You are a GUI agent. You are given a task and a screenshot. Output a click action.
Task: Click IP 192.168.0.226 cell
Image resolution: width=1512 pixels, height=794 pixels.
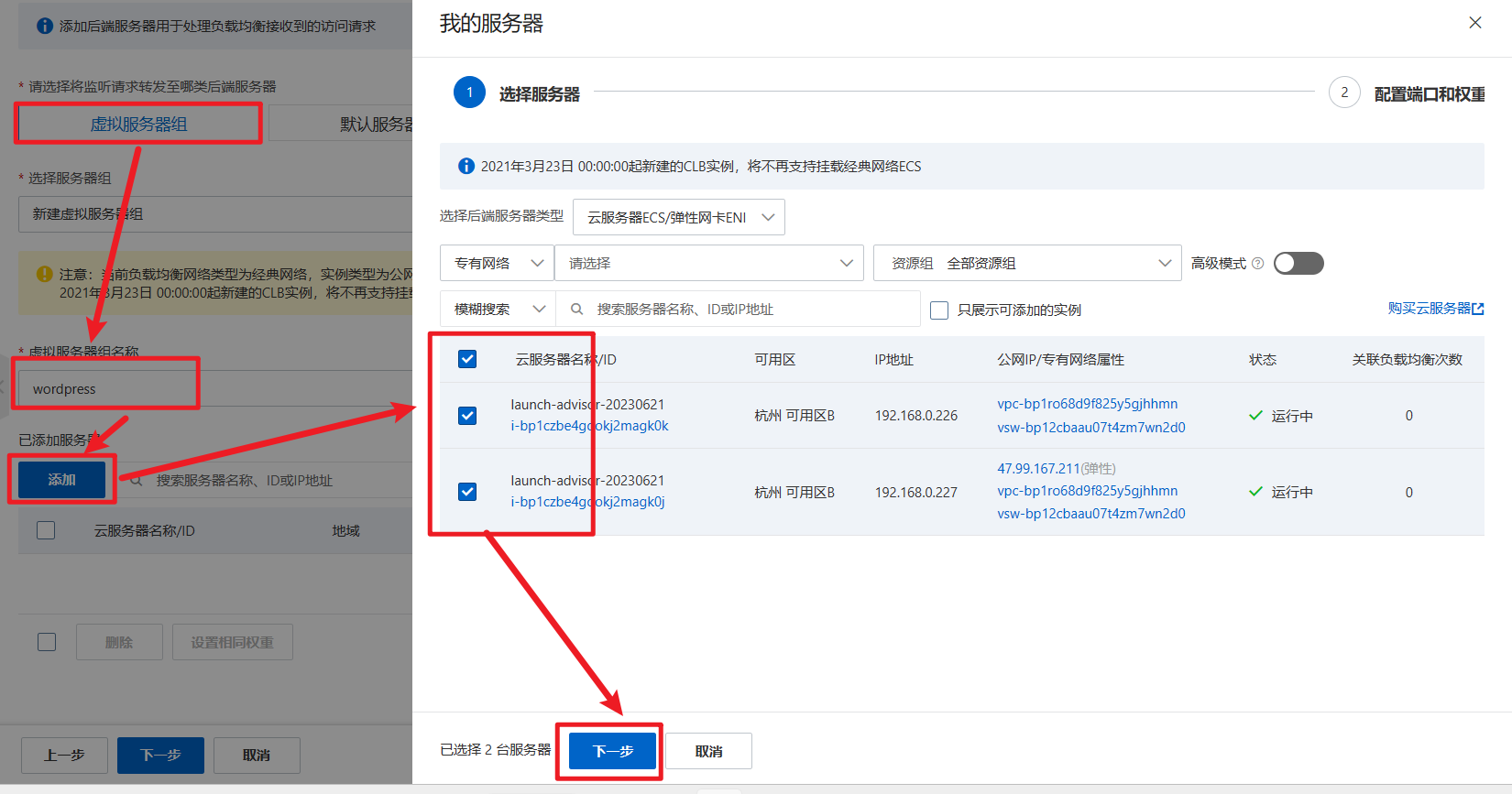[916, 416]
